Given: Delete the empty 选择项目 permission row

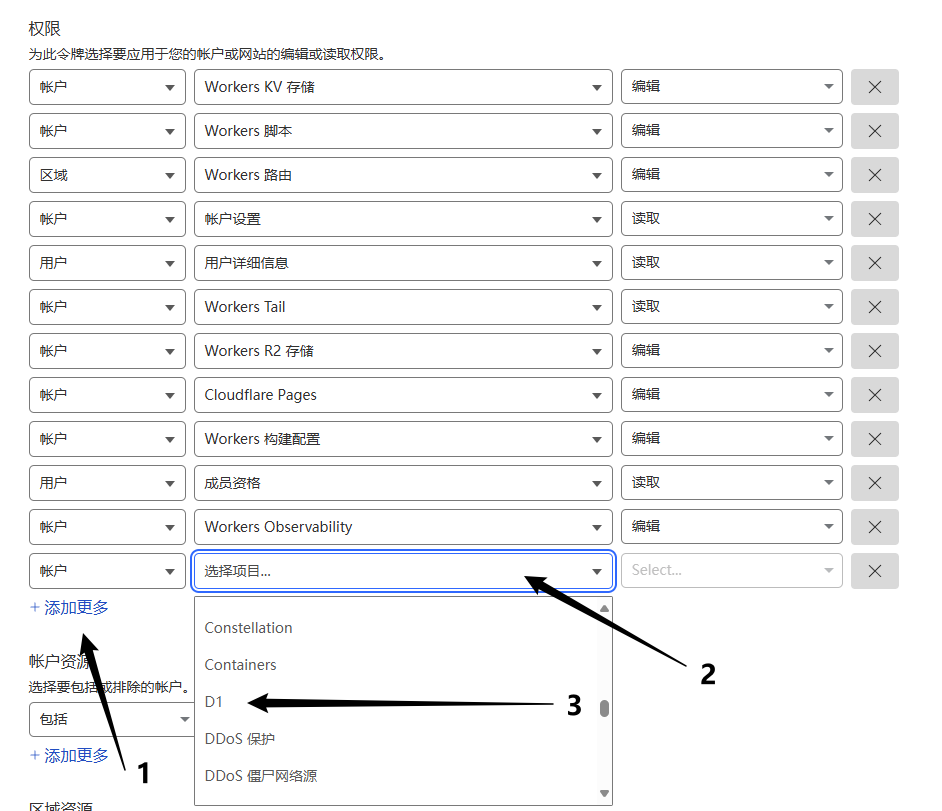Looking at the screenshot, I should click(x=874, y=571).
